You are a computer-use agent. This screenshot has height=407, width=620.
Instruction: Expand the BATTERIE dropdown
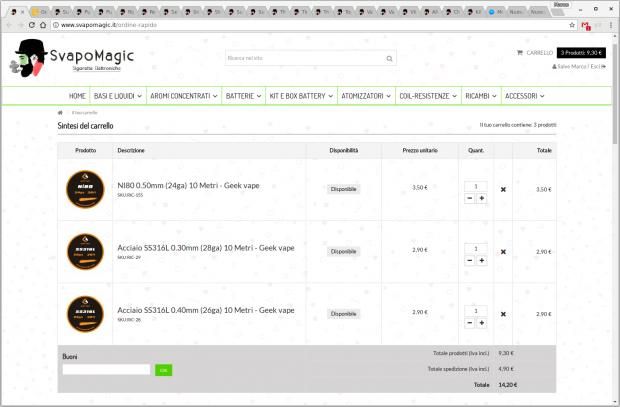click(x=243, y=96)
